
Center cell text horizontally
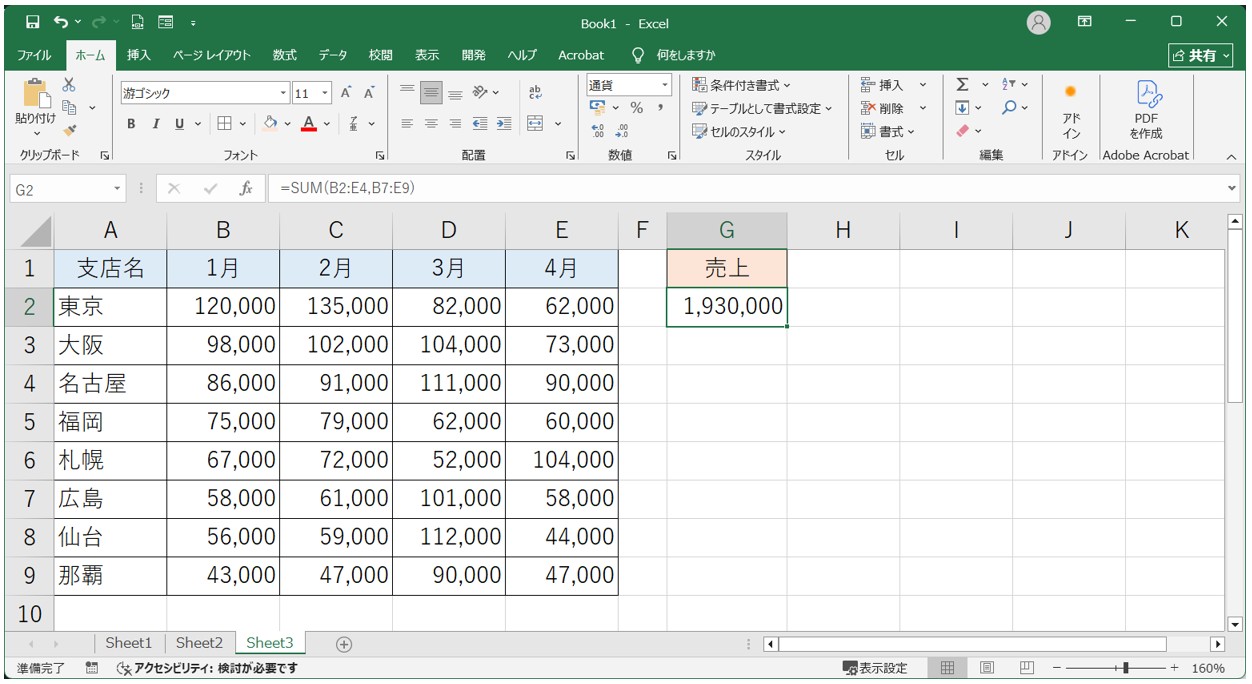(x=431, y=124)
